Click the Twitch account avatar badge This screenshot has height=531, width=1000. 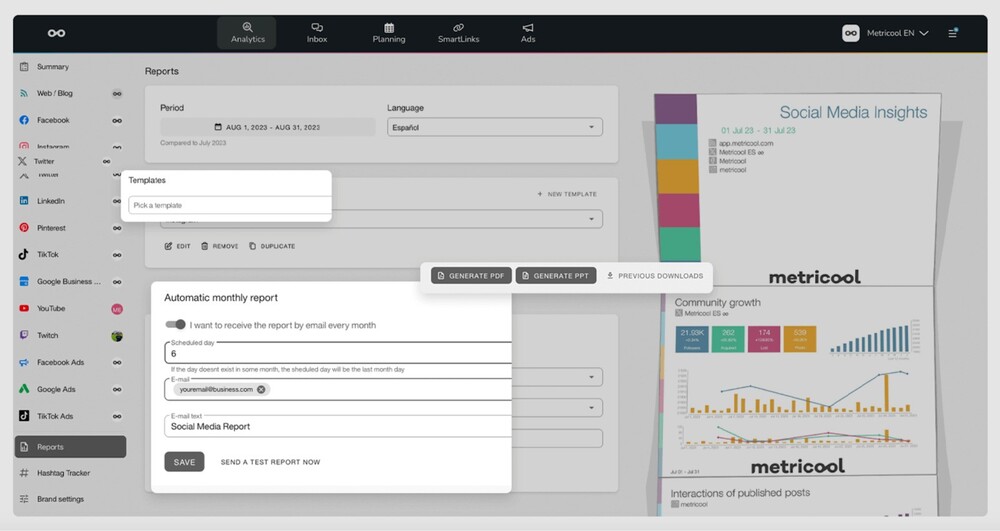117,336
